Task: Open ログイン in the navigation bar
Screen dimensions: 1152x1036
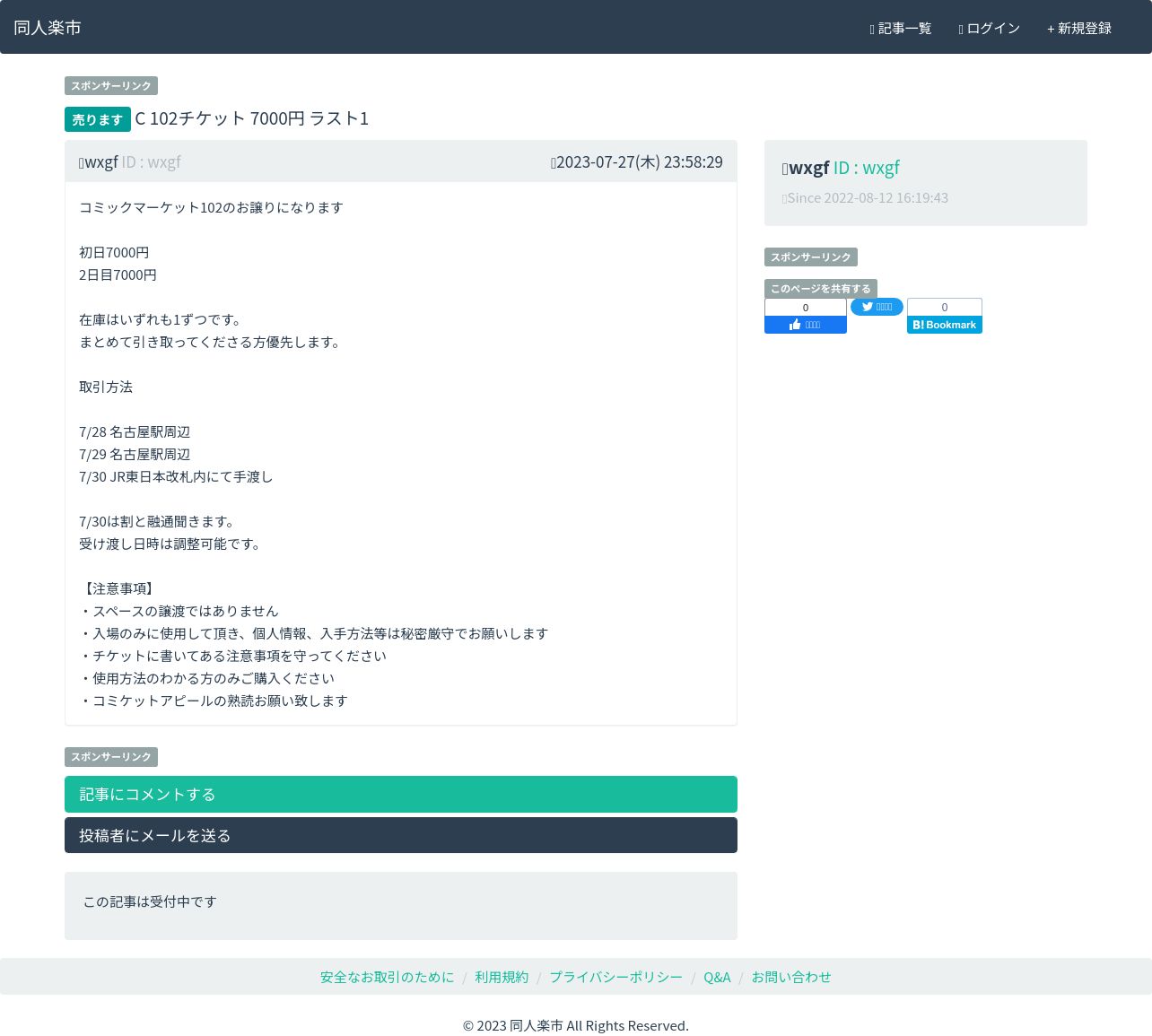Action: coord(989,29)
